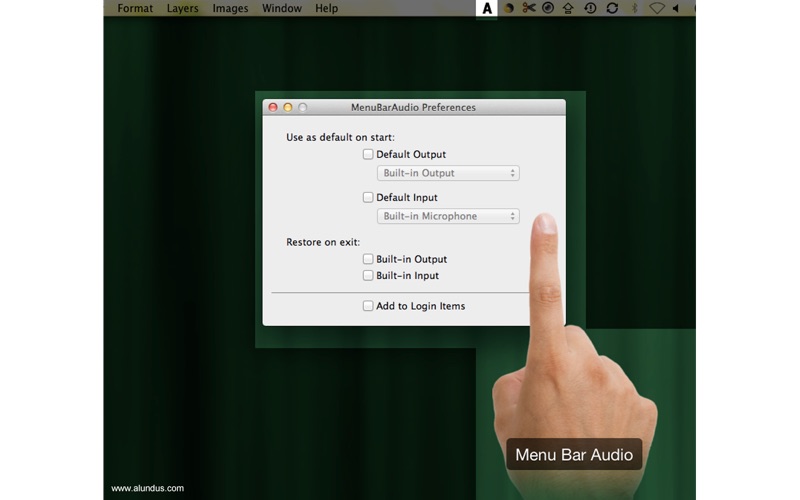Open the Images menu
Viewport: 800px width, 500px height.
[x=230, y=8]
